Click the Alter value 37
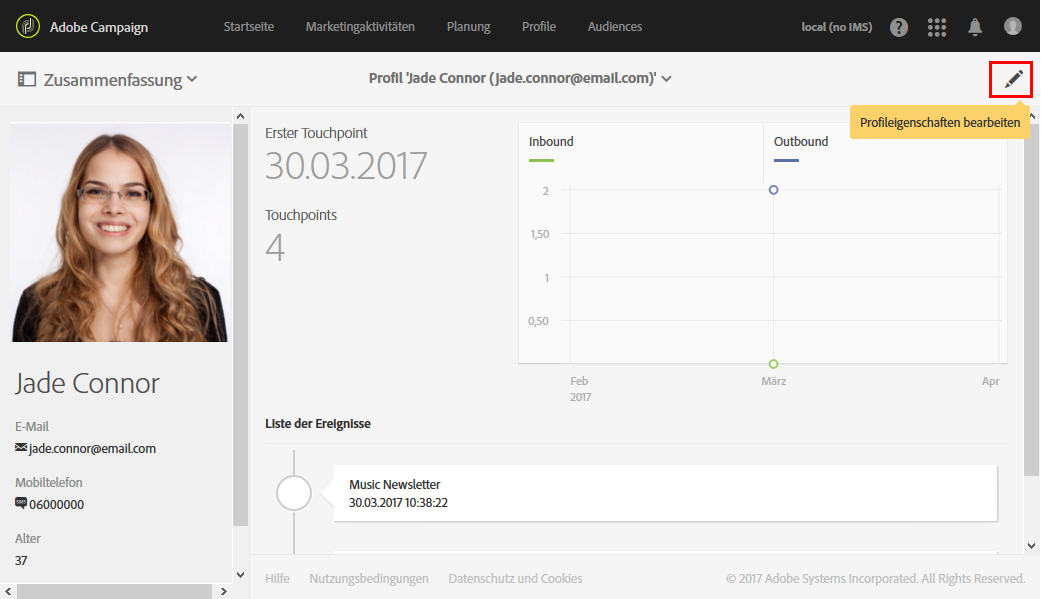The height and width of the screenshot is (599, 1041). click(21, 560)
